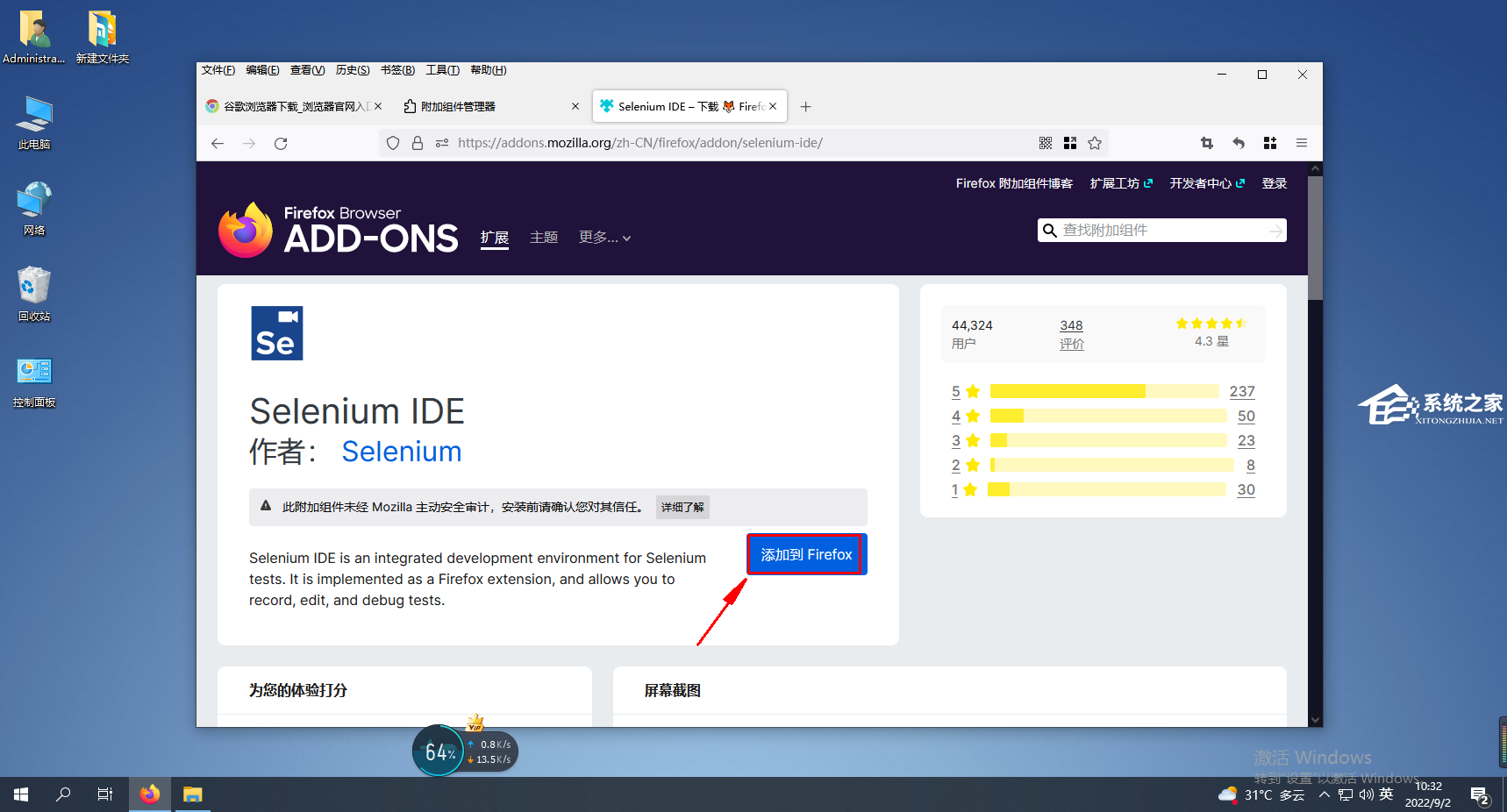Expand the 更多 dropdown menu
This screenshot has width=1507, height=812.
coord(604,238)
